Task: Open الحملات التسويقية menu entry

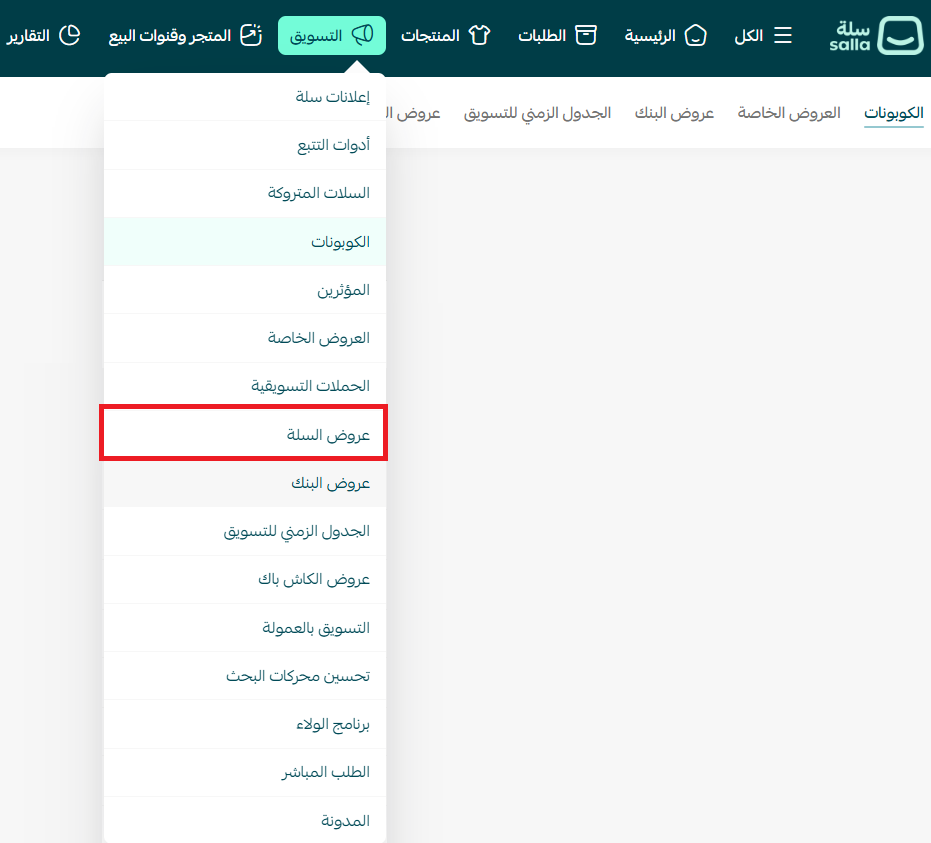Action: (310, 386)
